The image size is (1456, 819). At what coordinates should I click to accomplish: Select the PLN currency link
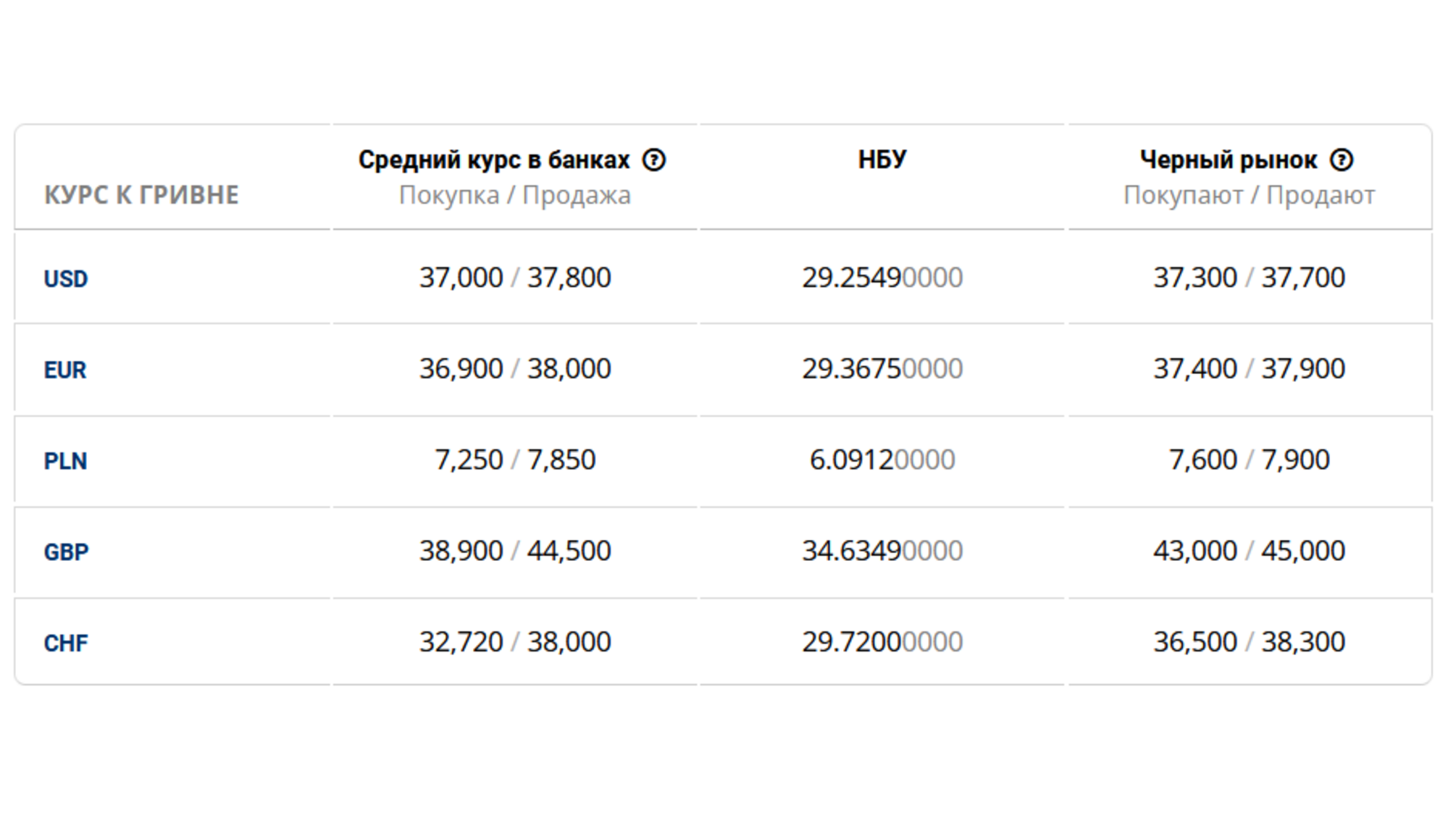point(65,461)
